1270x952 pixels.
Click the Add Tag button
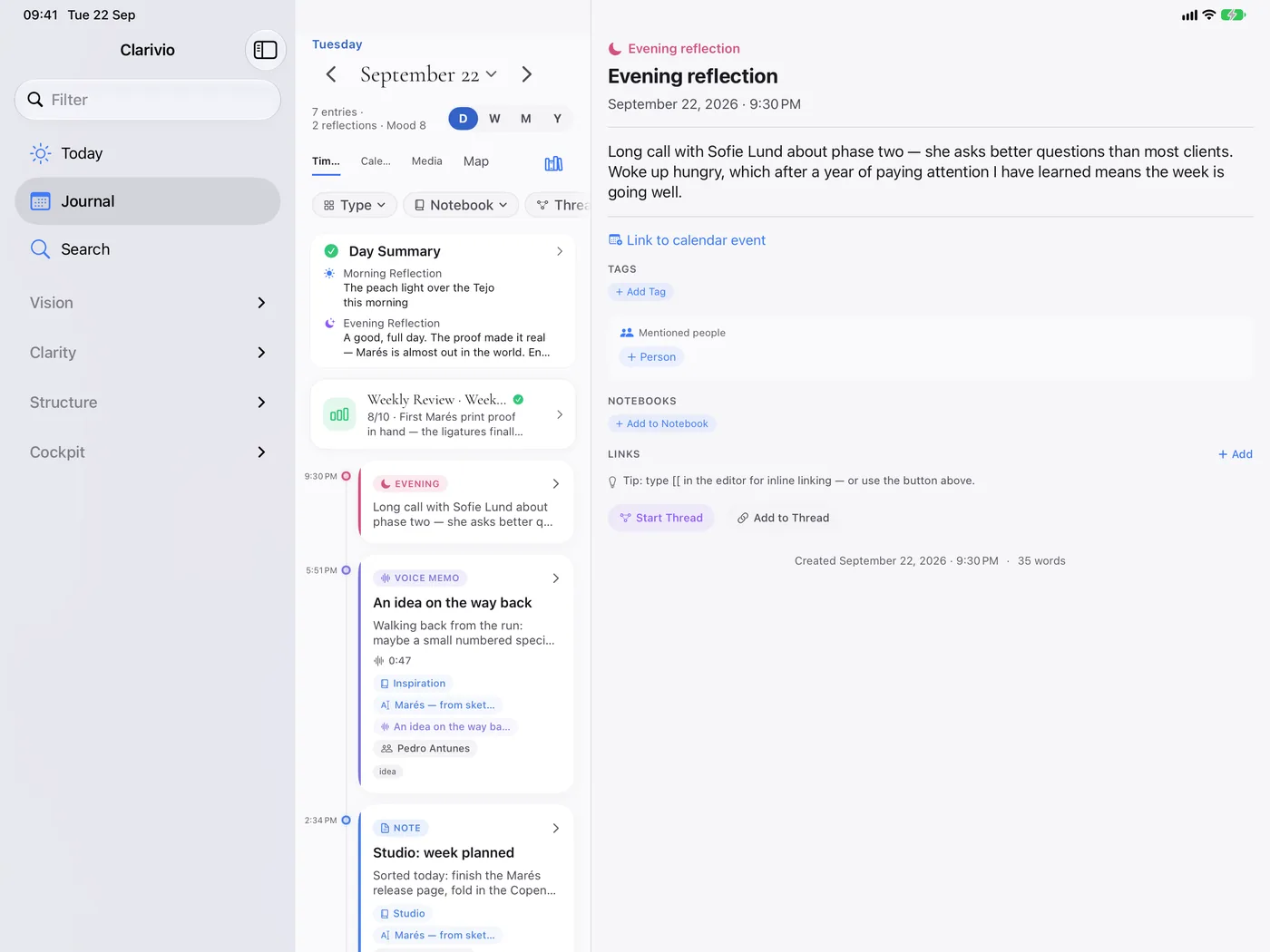pos(641,292)
